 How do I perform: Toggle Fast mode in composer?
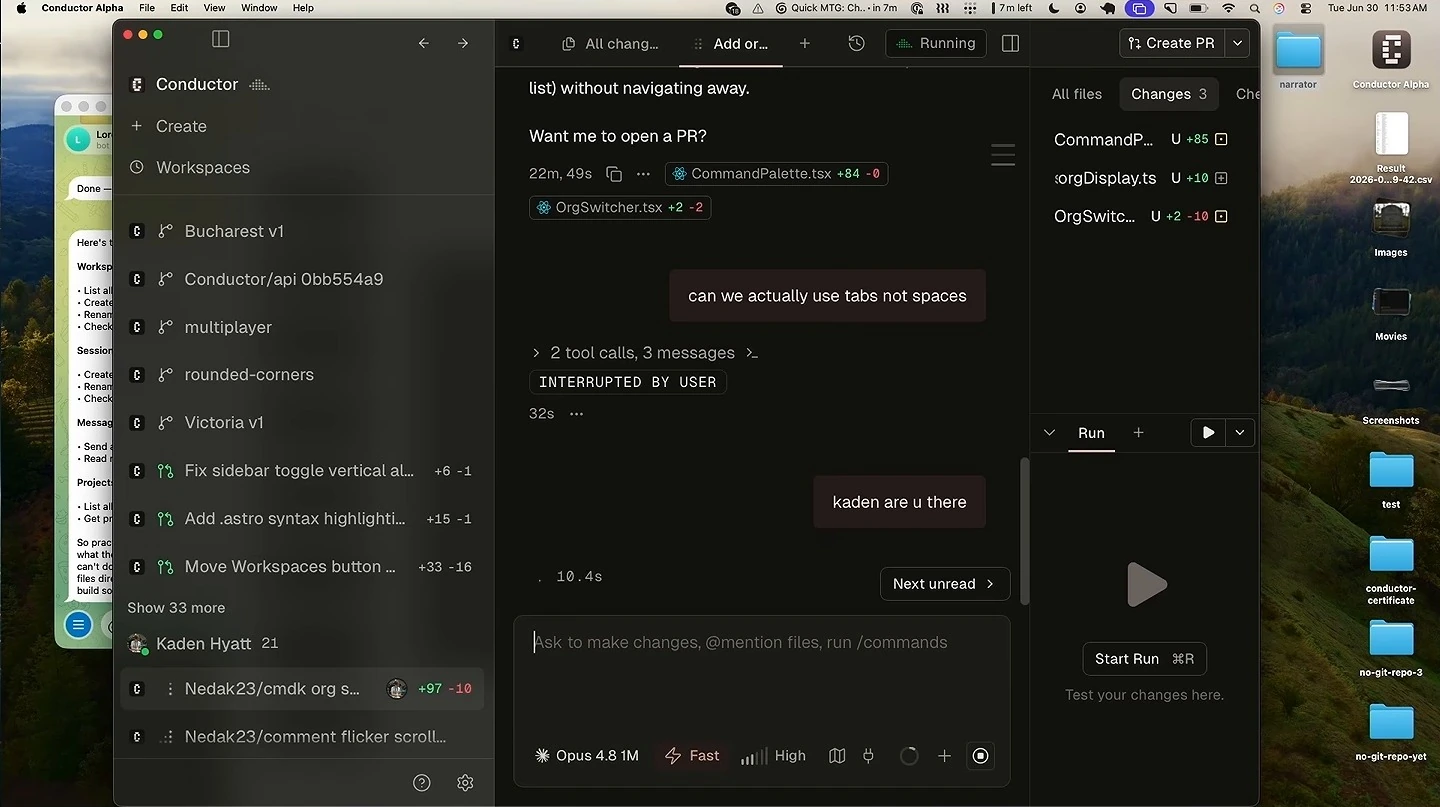tap(692, 756)
